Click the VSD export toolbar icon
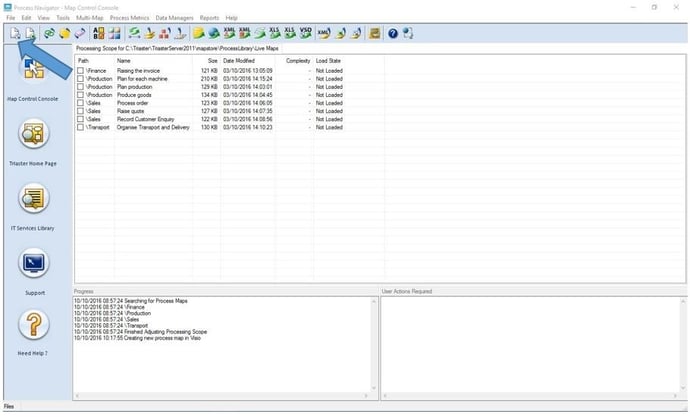This screenshot has width=690, height=417. (305, 33)
